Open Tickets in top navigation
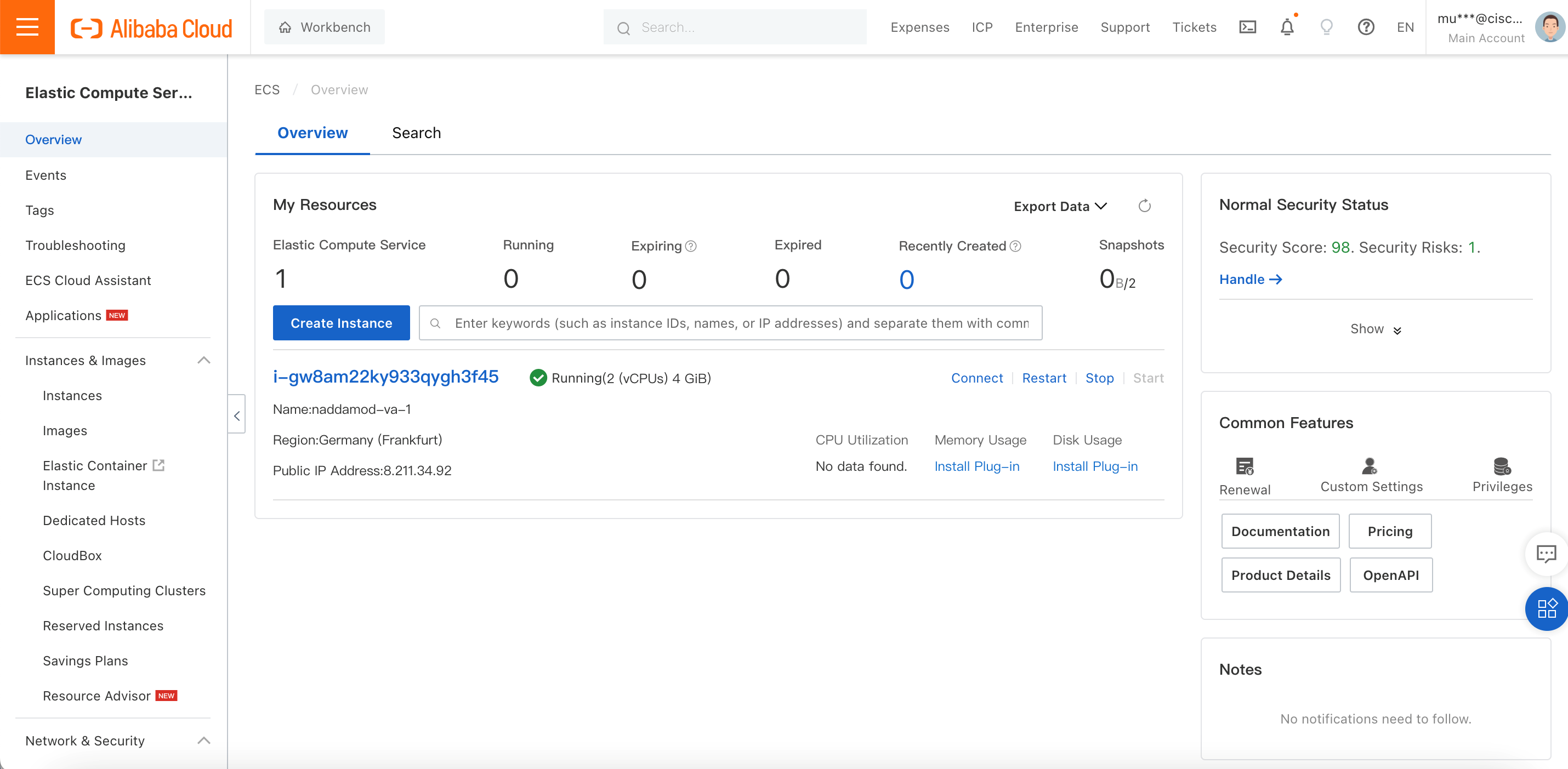 [x=1194, y=27]
